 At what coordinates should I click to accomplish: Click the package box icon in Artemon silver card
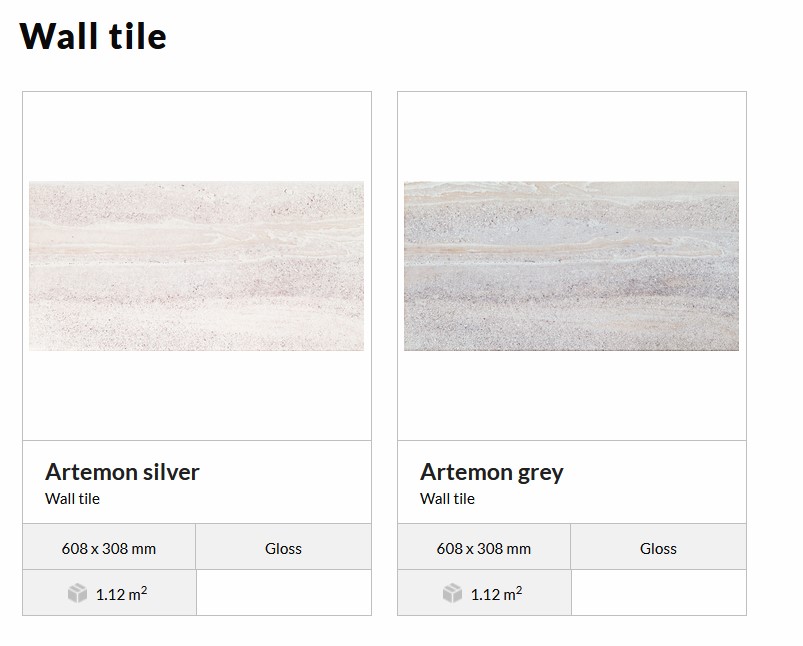[x=77, y=594]
